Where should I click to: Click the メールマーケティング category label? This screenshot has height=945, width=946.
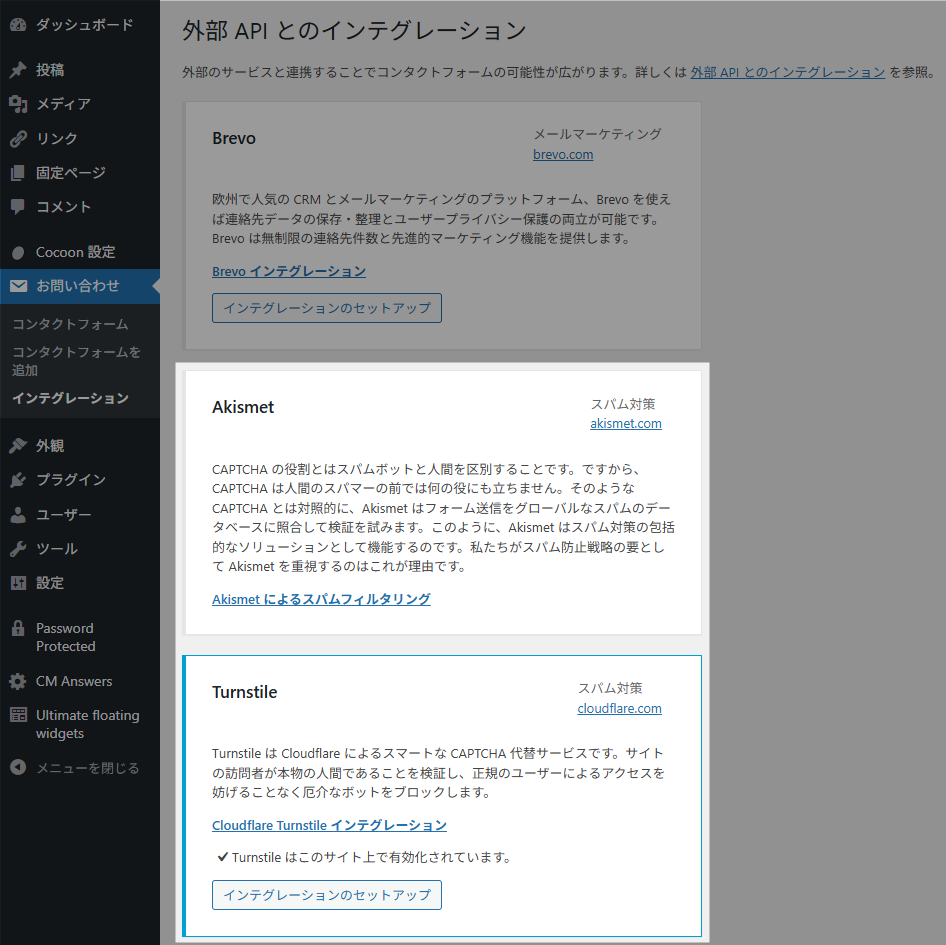597,134
